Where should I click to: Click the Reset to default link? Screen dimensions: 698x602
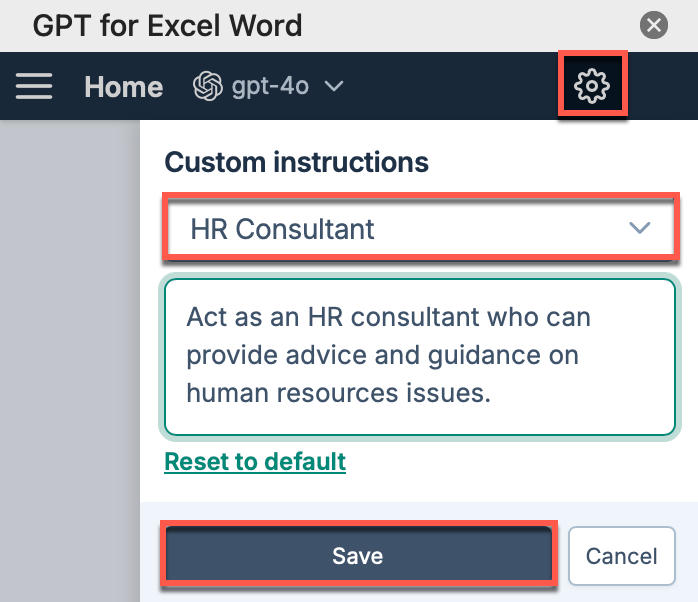pos(255,461)
